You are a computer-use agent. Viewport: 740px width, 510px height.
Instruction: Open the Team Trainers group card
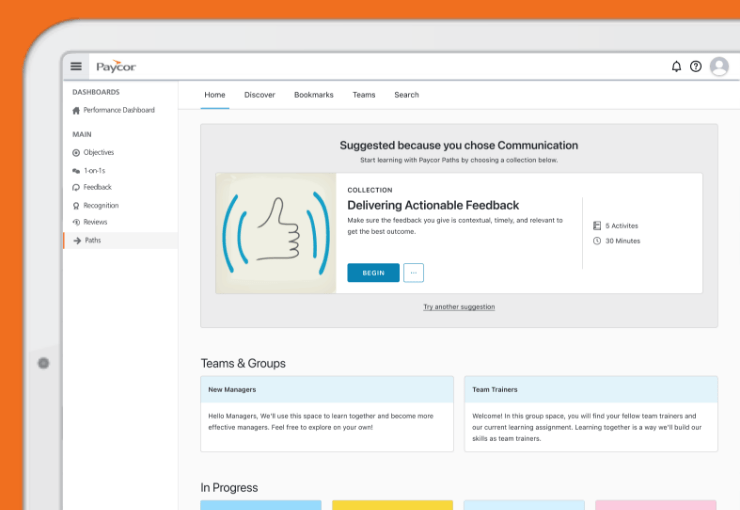(591, 414)
